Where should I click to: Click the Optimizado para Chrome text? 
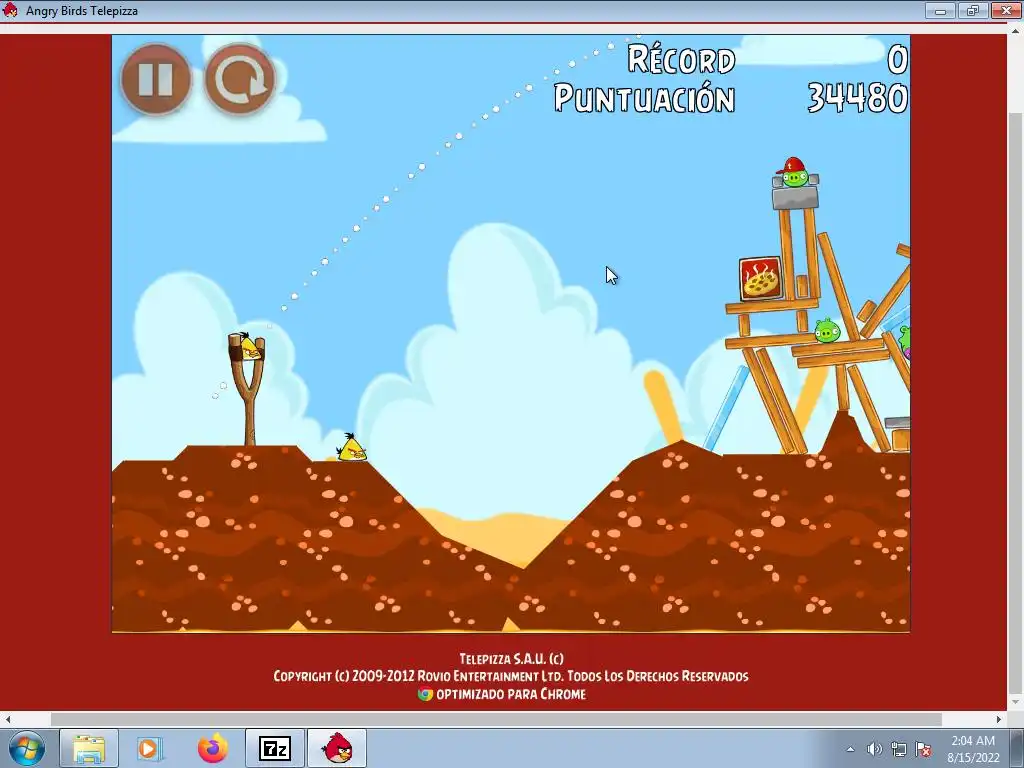pos(511,694)
